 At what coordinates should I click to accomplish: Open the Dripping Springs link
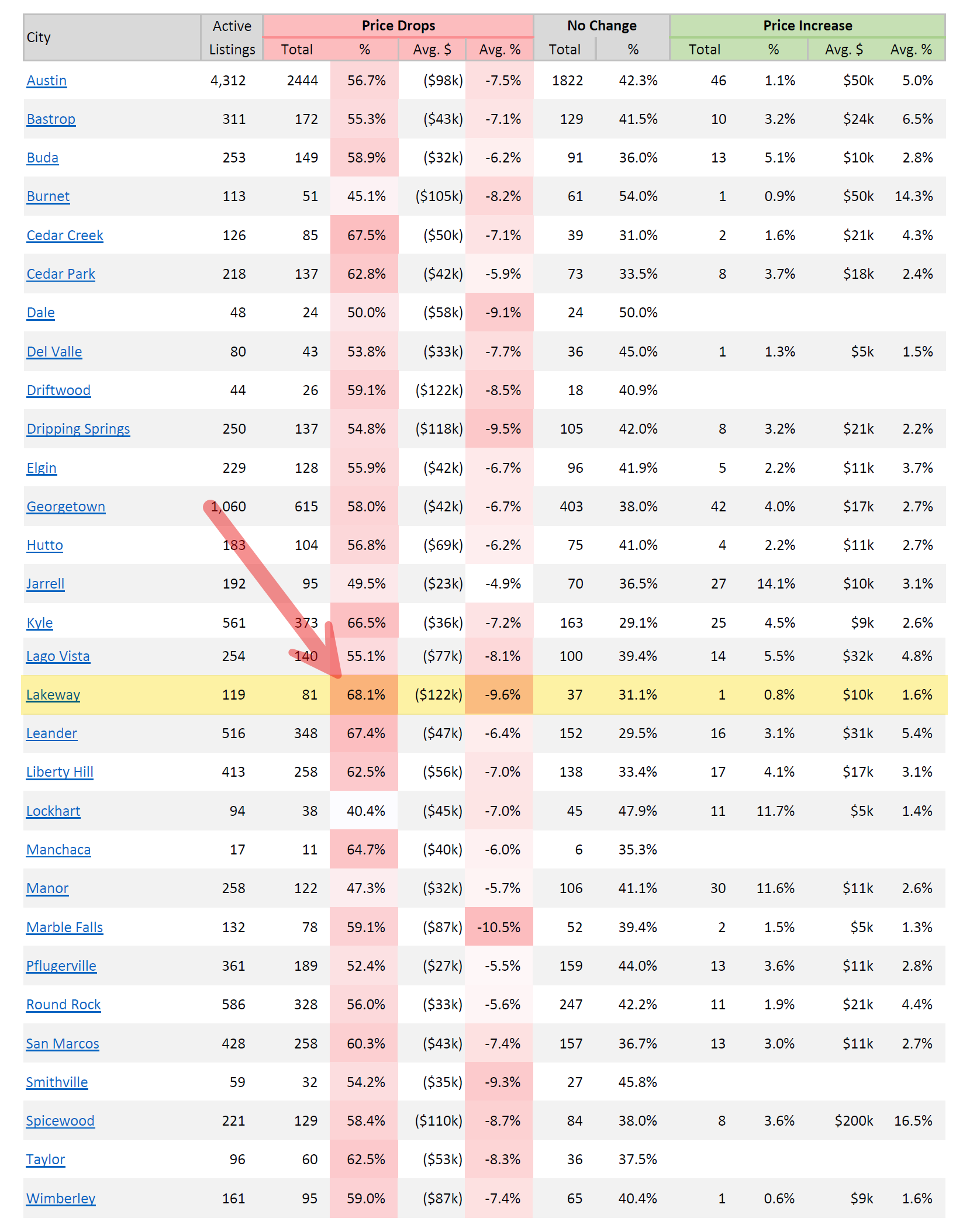click(78, 429)
